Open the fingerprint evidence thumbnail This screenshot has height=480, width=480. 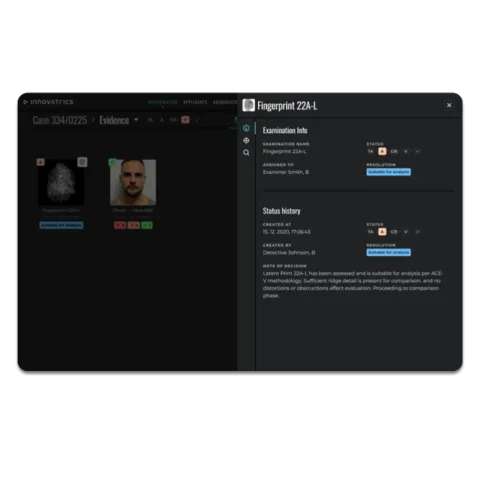[61, 182]
